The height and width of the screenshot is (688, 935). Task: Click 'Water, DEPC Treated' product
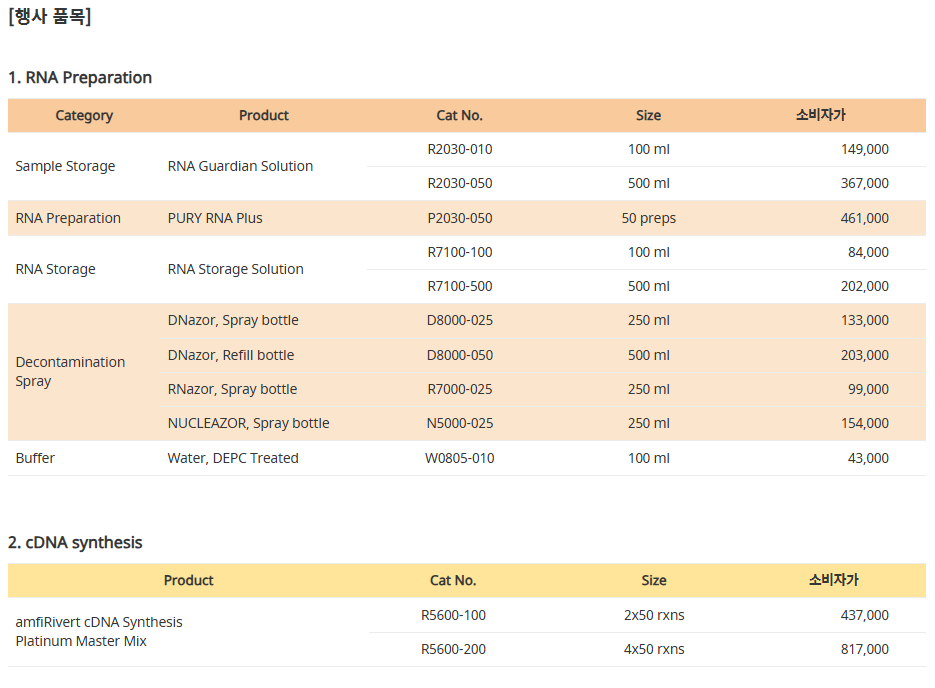tap(233, 458)
